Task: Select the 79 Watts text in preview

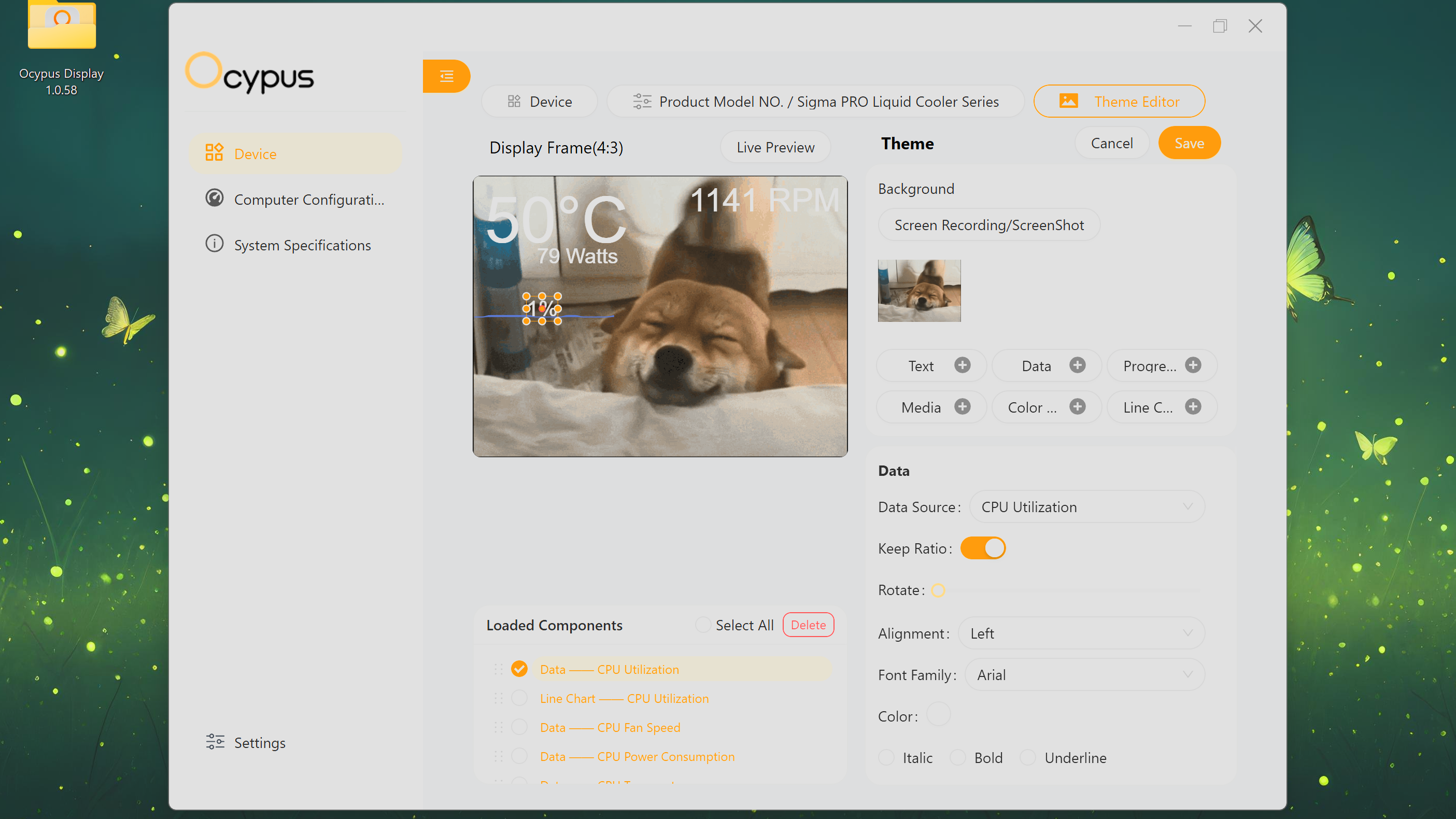Action: tap(577, 256)
